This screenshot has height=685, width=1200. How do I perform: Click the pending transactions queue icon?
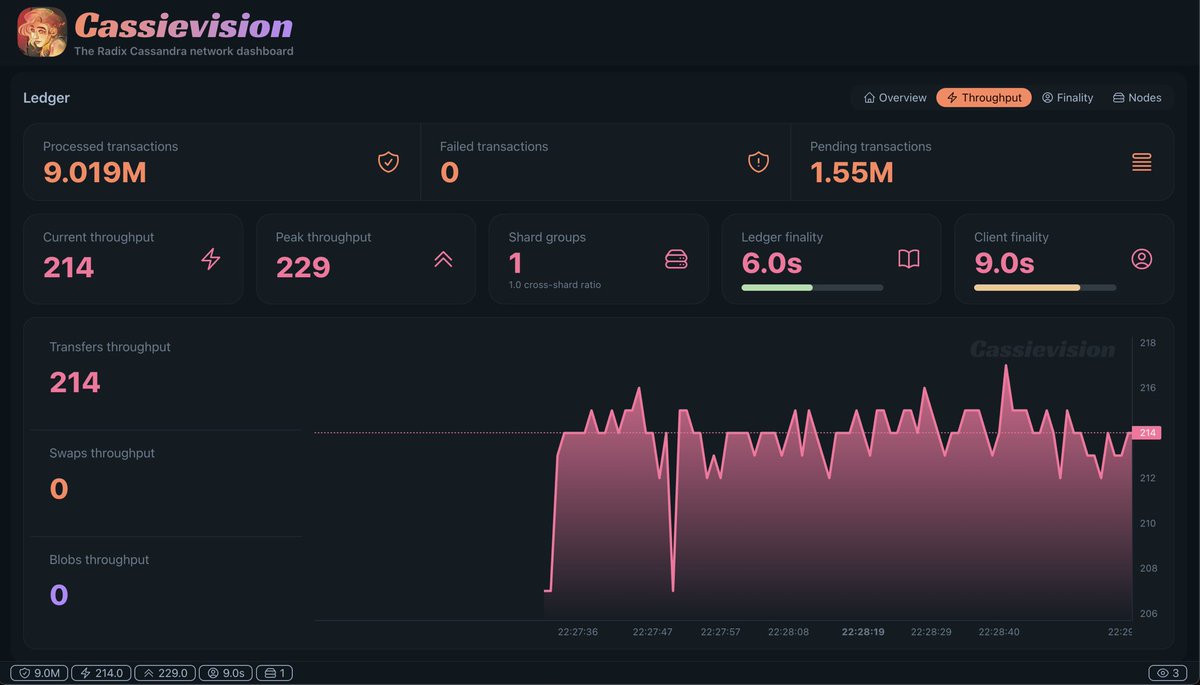pos(1141,161)
